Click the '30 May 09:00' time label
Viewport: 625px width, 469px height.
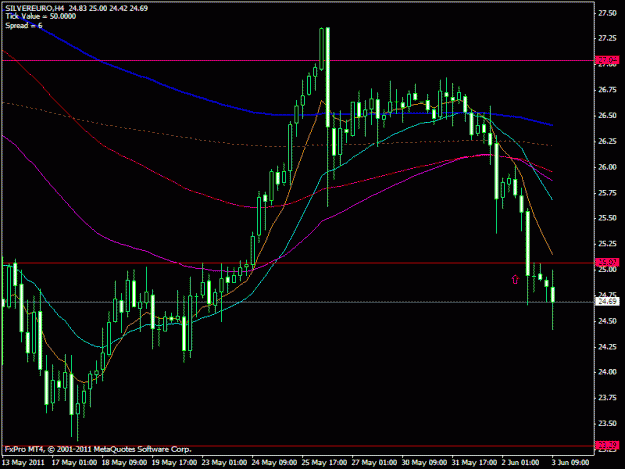pos(424,463)
